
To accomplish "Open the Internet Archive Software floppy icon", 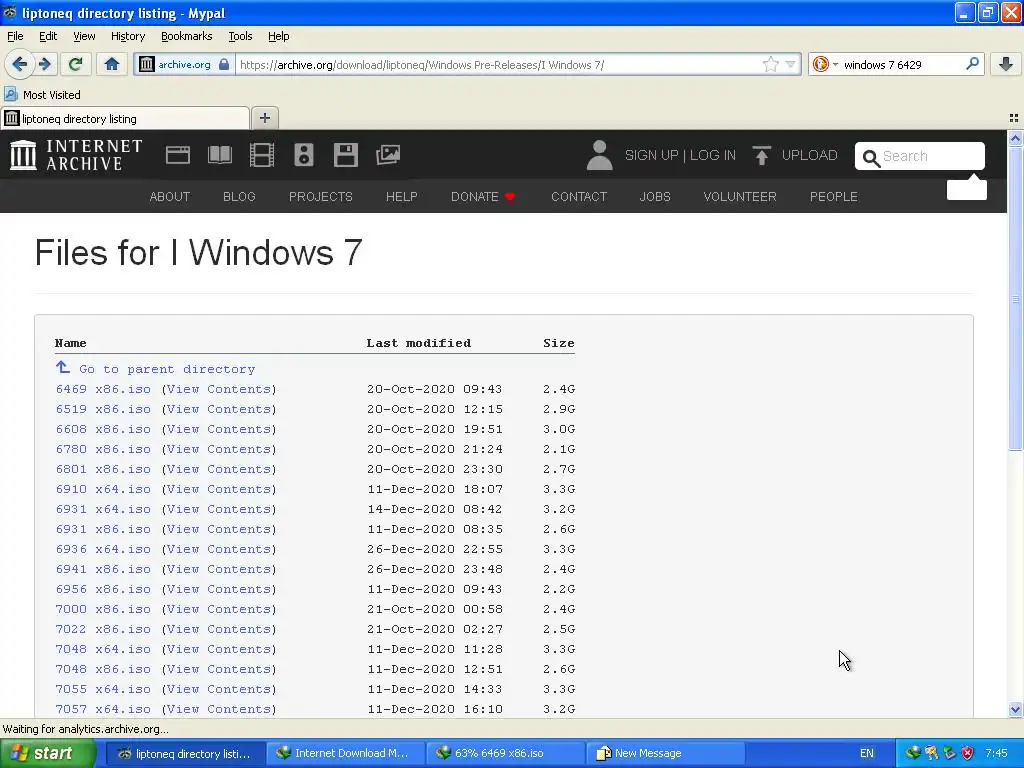I will [x=345, y=155].
